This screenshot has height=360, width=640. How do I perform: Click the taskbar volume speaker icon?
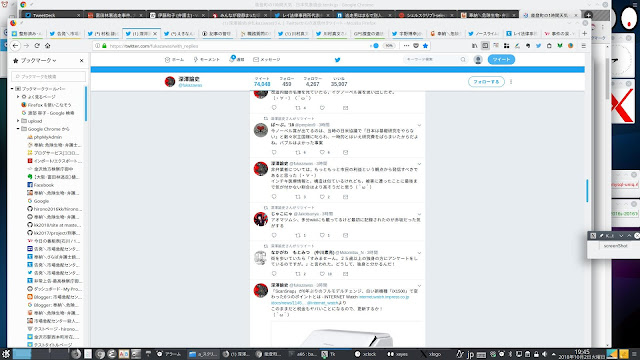pyautogui.click(x=544, y=354)
